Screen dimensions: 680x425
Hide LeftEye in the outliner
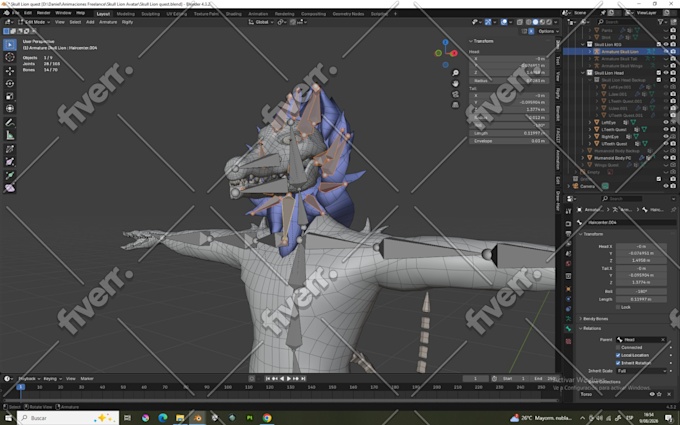tap(666, 122)
